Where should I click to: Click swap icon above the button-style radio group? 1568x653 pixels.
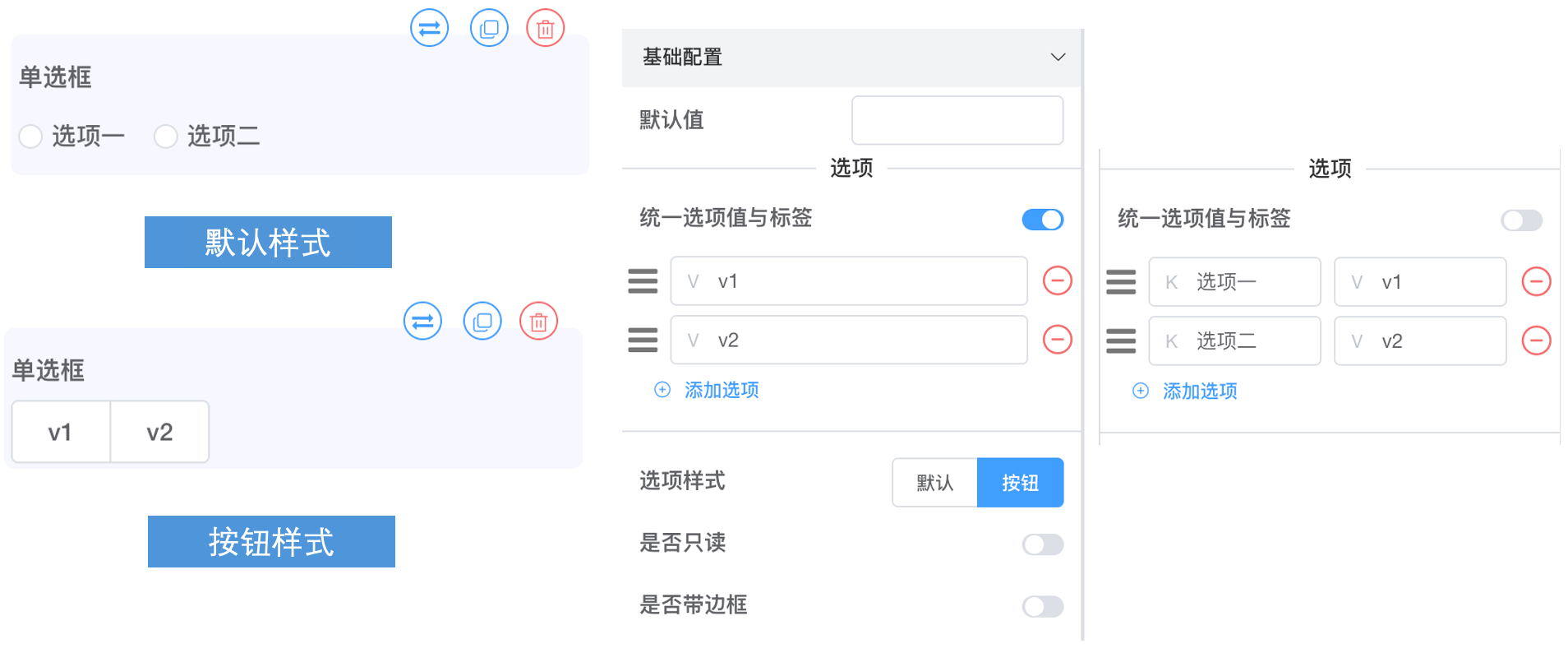(x=422, y=321)
